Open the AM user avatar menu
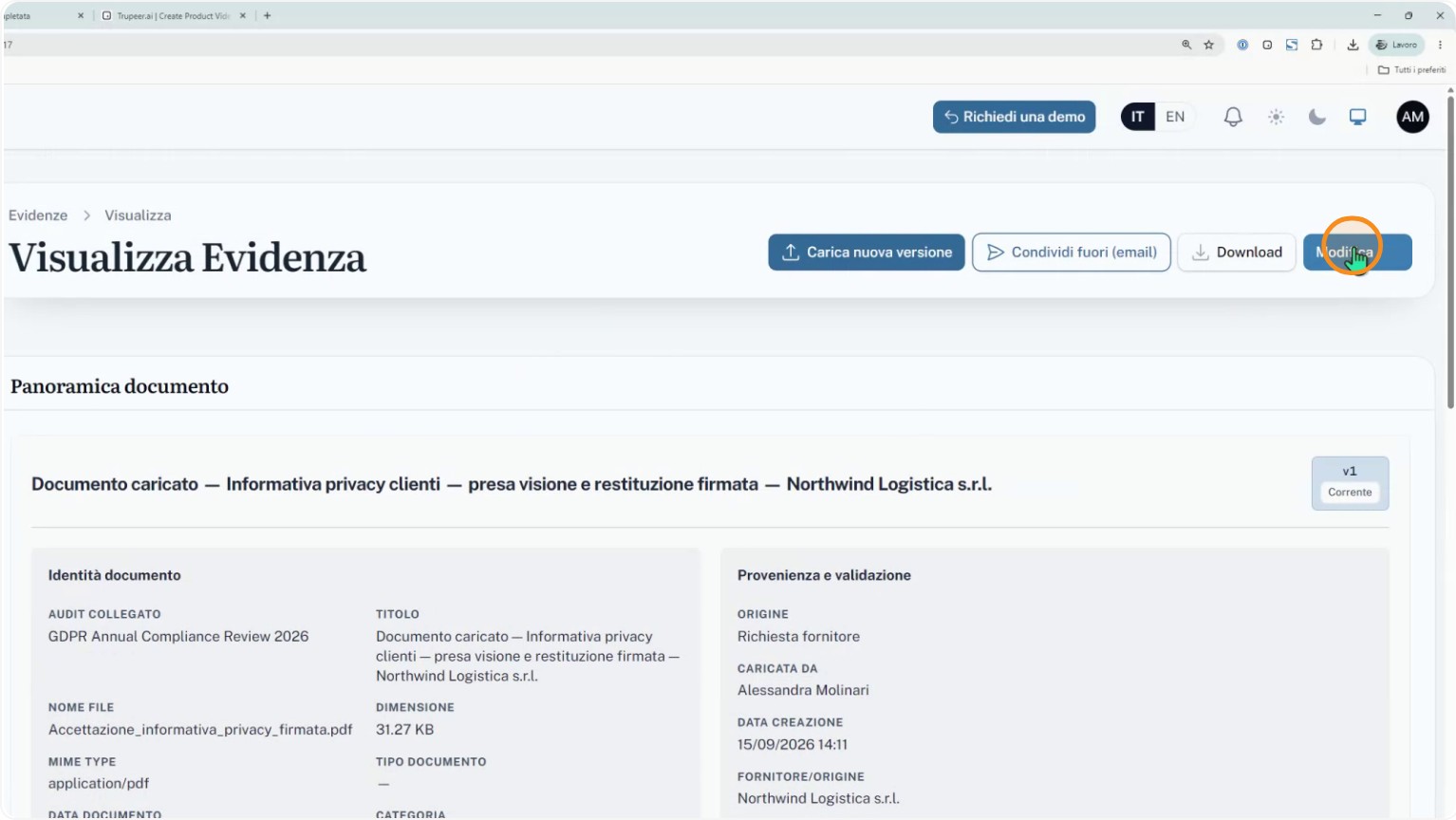1456x820 pixels. click(x=1412, y=117)
